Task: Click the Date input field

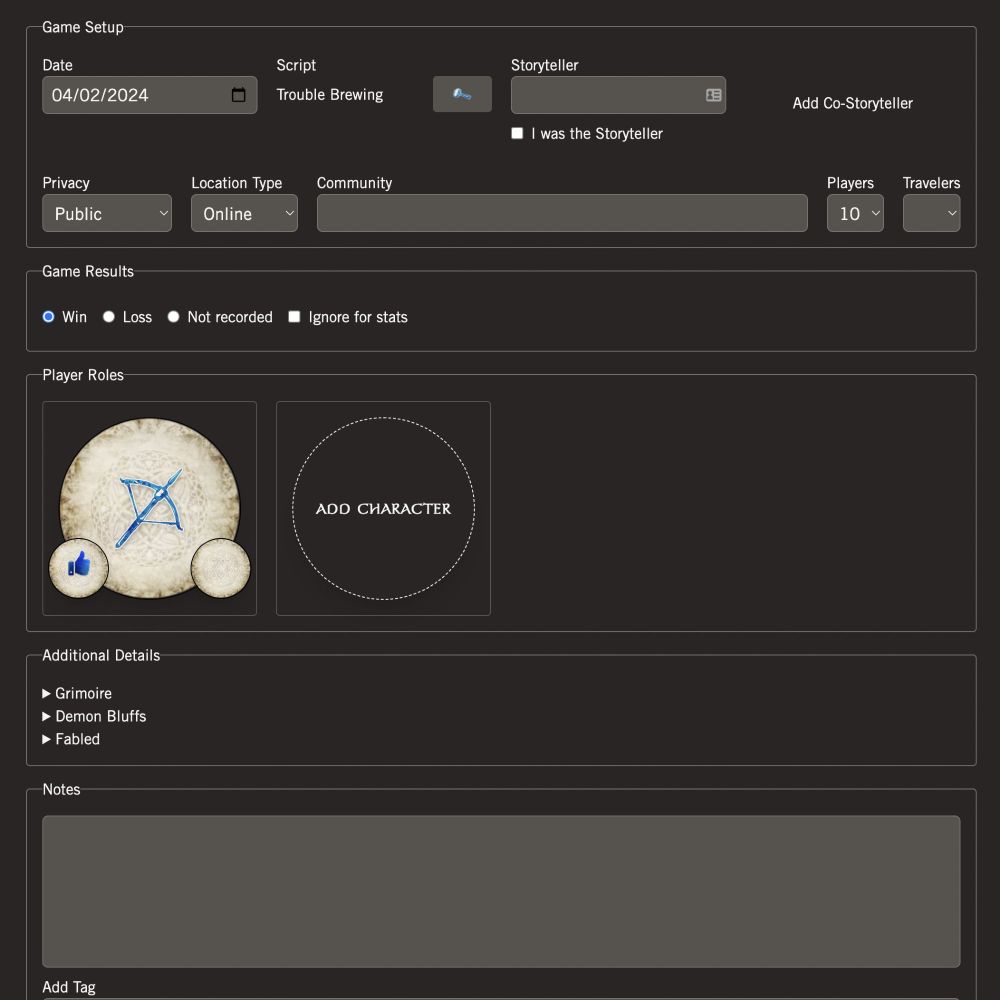Action: [150, 95]
